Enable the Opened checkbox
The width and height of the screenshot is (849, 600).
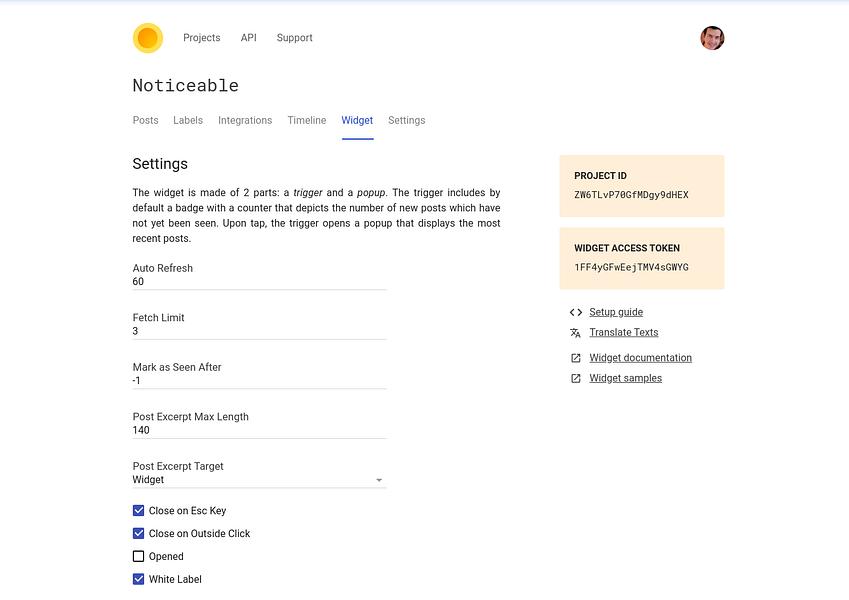(x=139, y=556)
